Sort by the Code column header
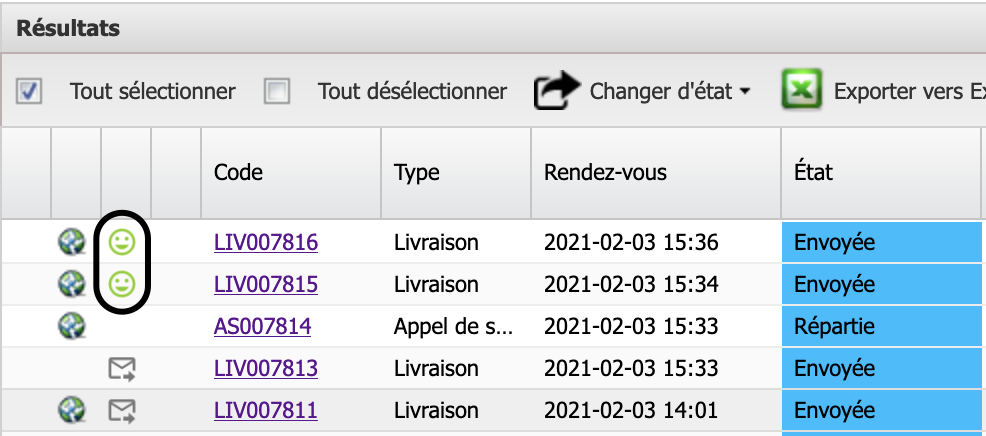986x436 pixels. click(238, 172)
